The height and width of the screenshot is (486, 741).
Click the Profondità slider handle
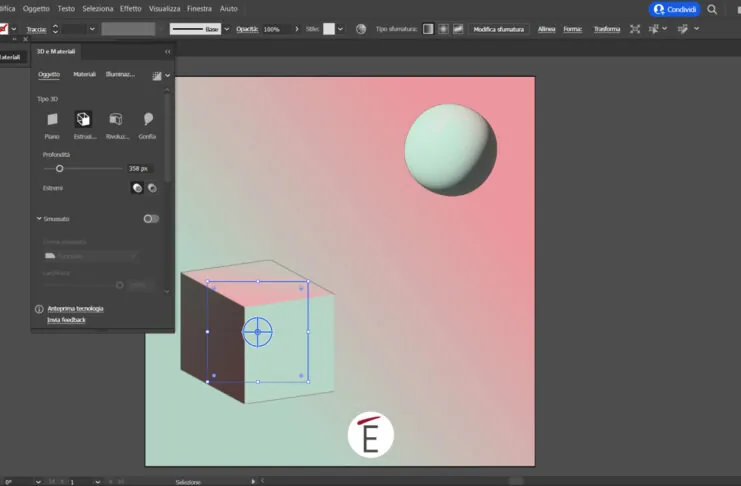59,169
